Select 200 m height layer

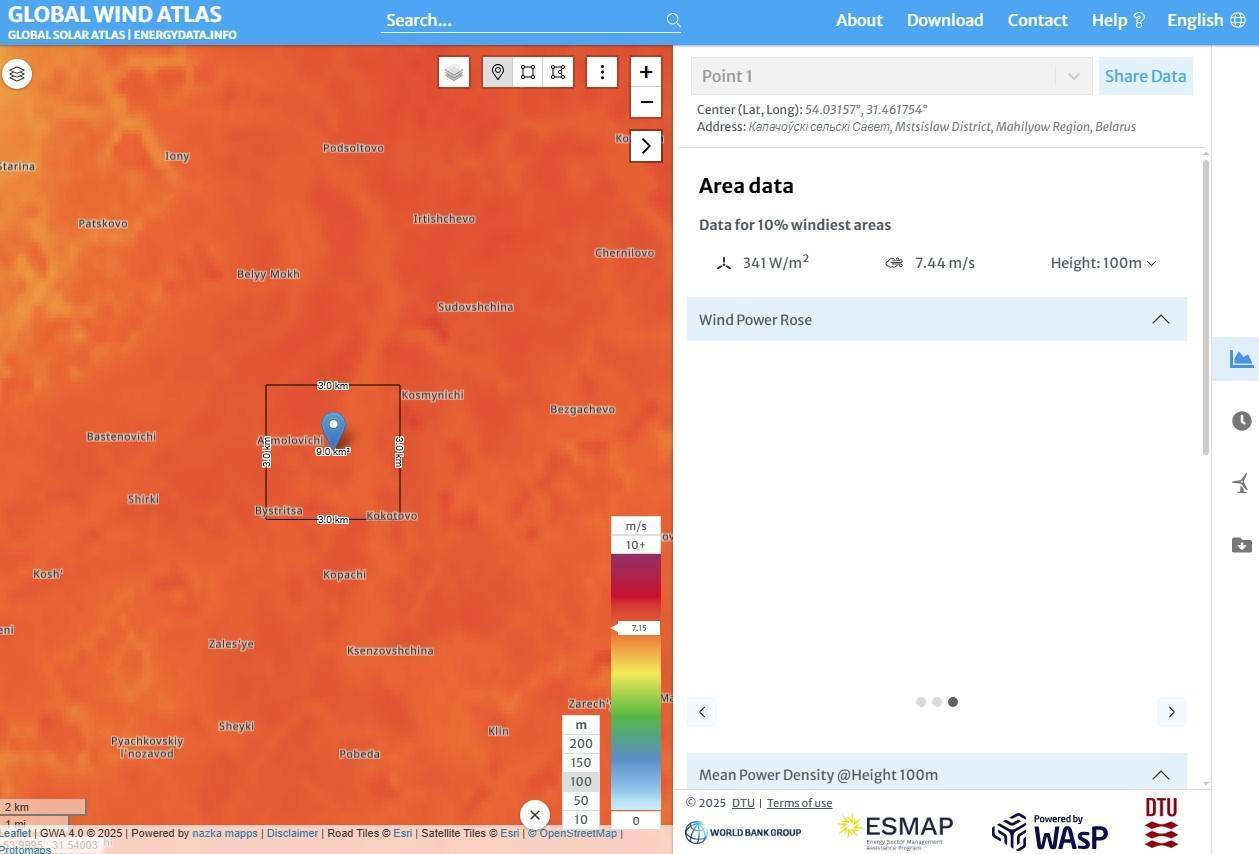coord(581,744)
